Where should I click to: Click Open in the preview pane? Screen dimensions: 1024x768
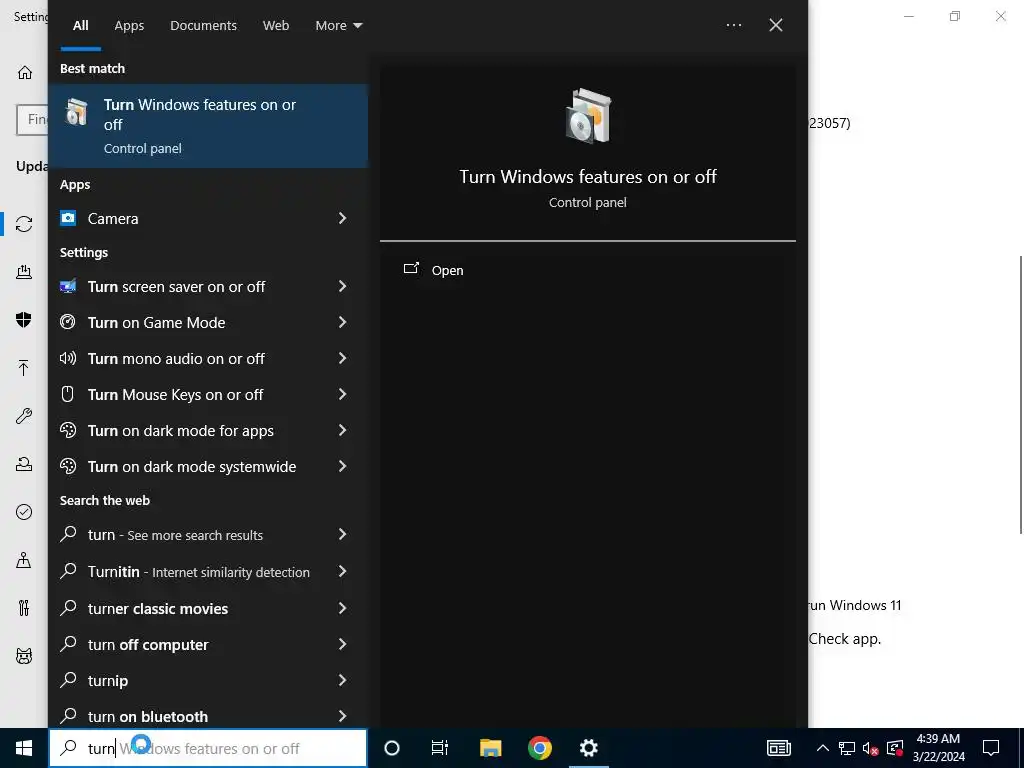coord(447,270)
